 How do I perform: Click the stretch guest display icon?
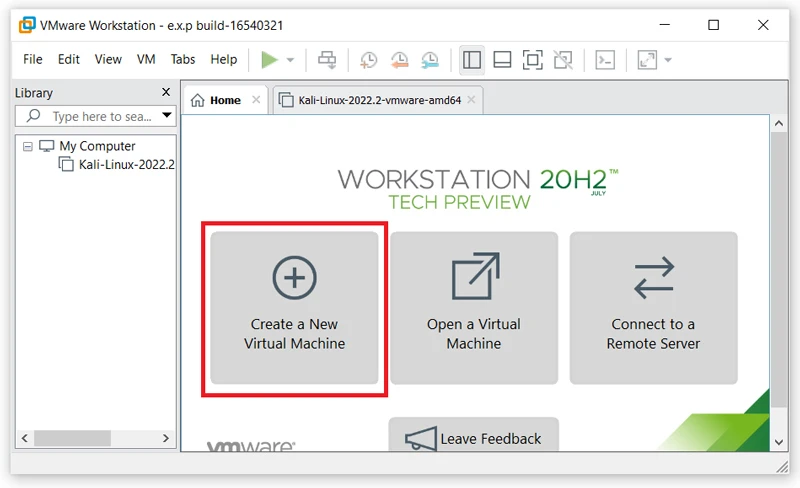pos(647,60)
